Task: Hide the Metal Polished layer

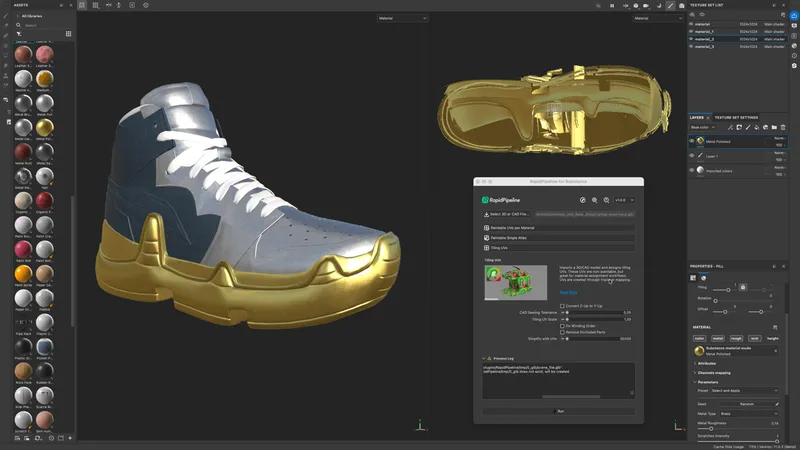Action: click(x=692, y=142)
